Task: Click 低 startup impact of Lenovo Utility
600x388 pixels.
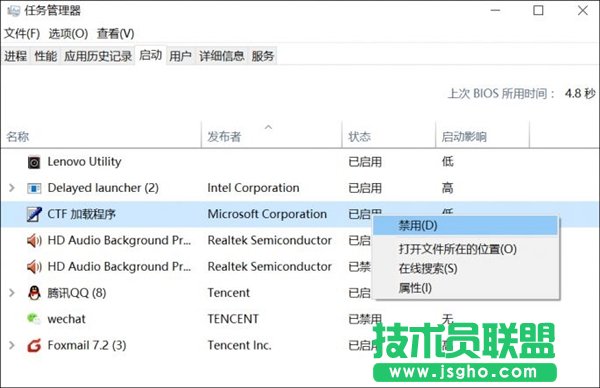Action: point(447,162)
